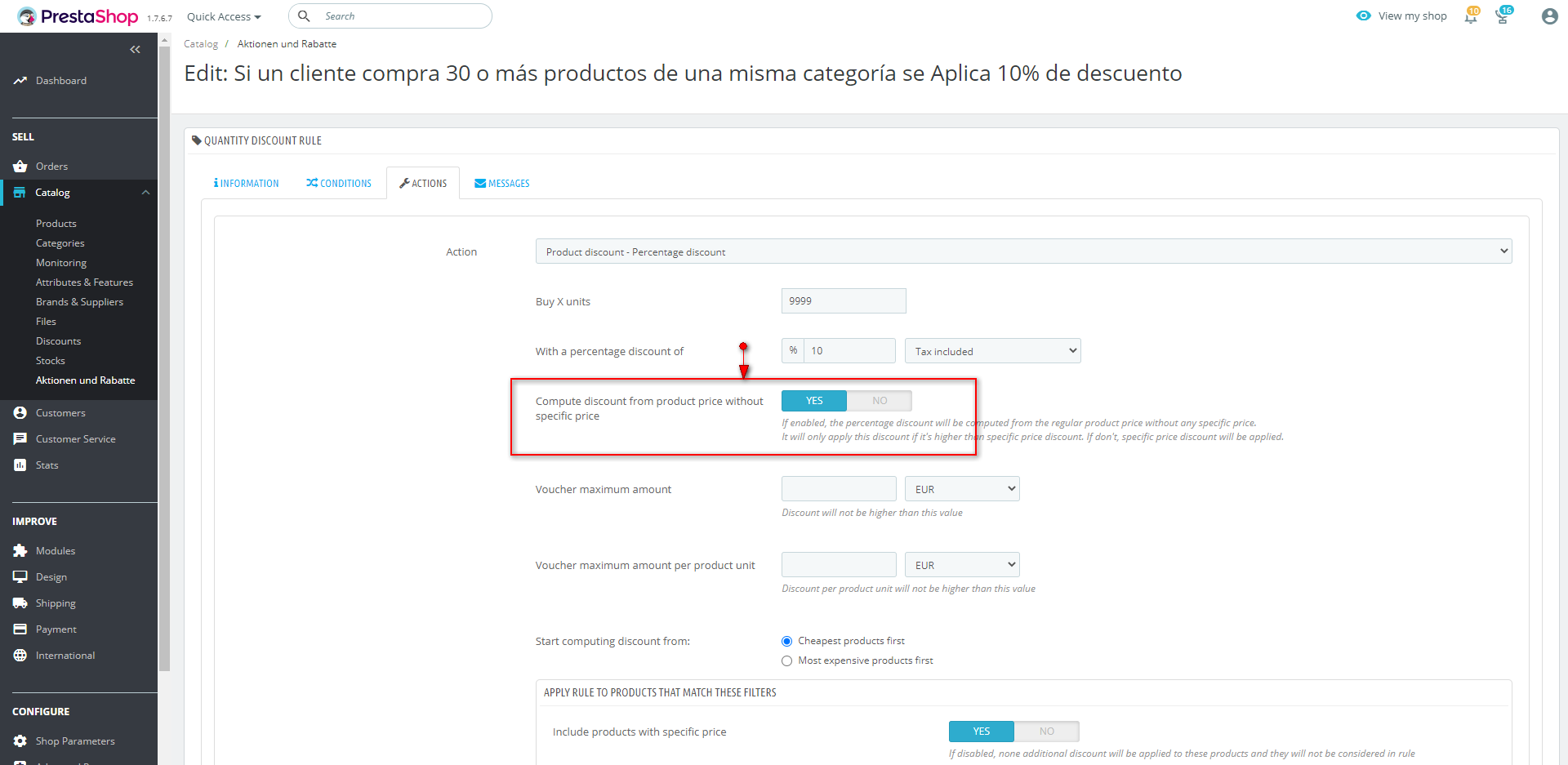Open Brands & Suppliers menu item
Screen dimensions: 1568x765
pos(79,302)
